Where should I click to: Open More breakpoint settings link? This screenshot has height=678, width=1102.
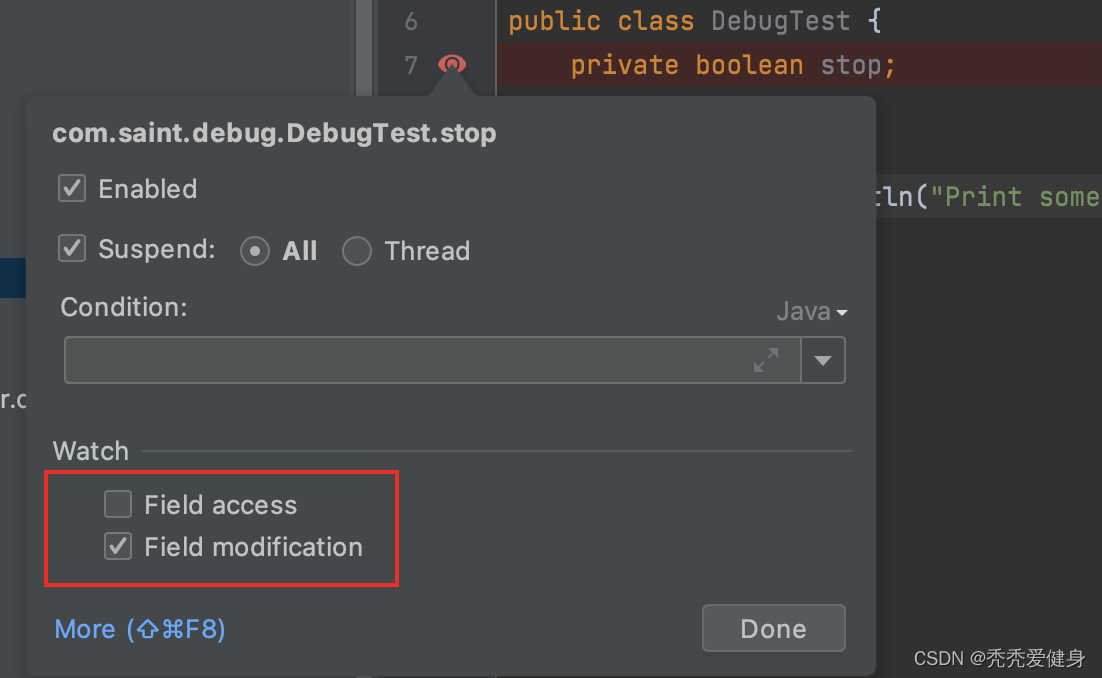pyautogui.click(x=140, y=629)
